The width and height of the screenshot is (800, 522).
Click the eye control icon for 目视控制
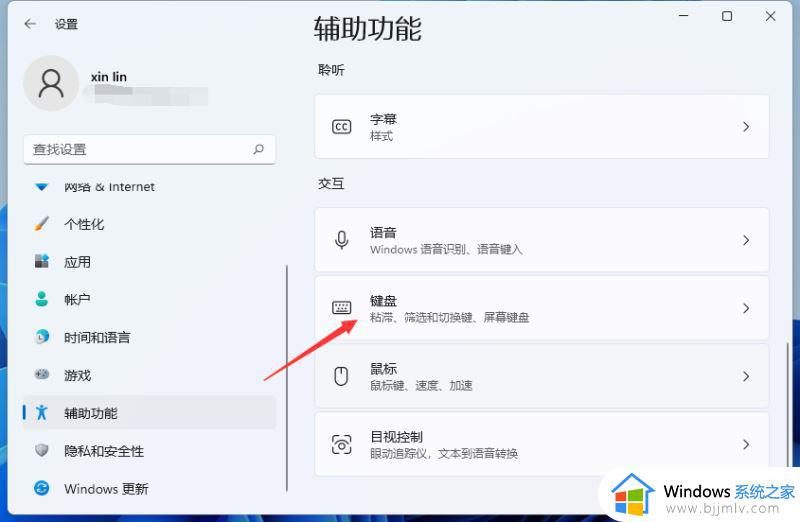tap(341, 444)
